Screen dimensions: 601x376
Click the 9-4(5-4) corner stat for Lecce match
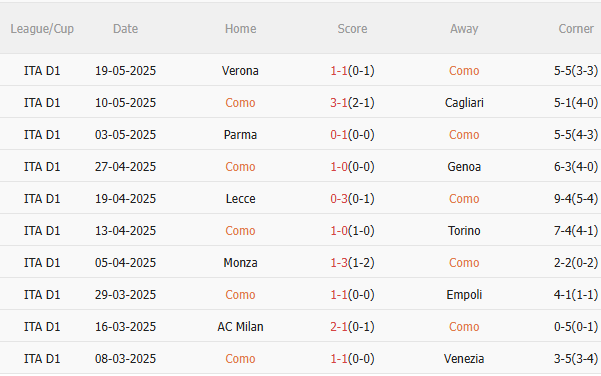(576, 199)
